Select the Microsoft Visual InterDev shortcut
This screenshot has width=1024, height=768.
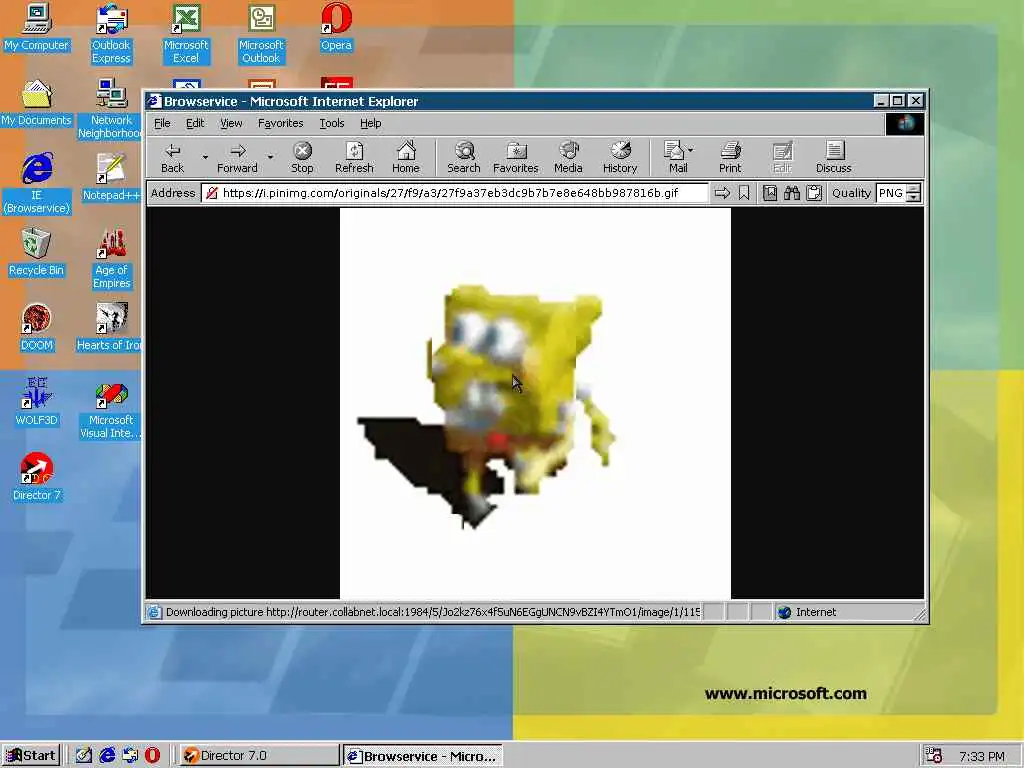[x=111, y=409]
